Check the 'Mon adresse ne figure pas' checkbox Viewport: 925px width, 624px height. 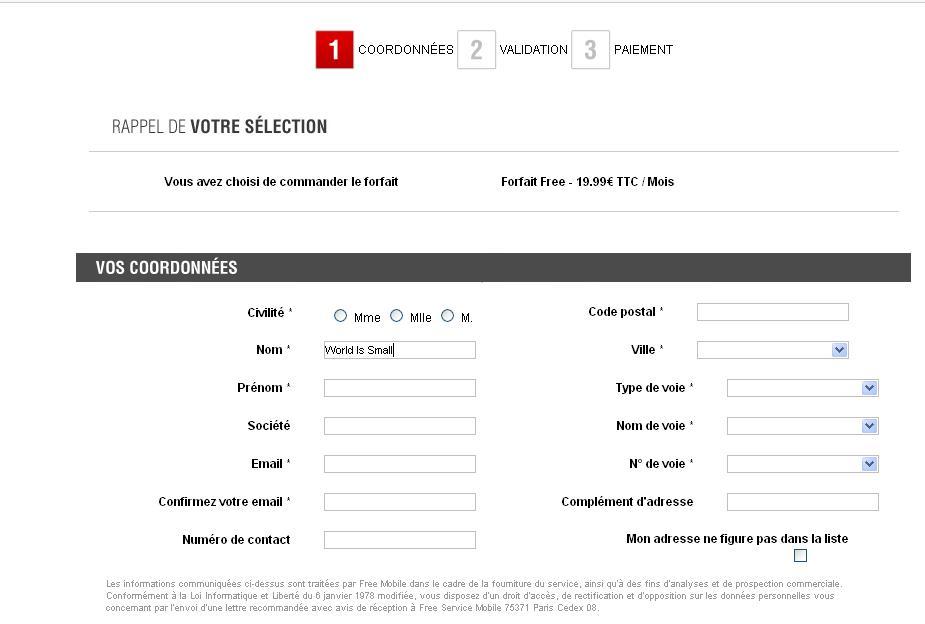[x=800, y=556]
